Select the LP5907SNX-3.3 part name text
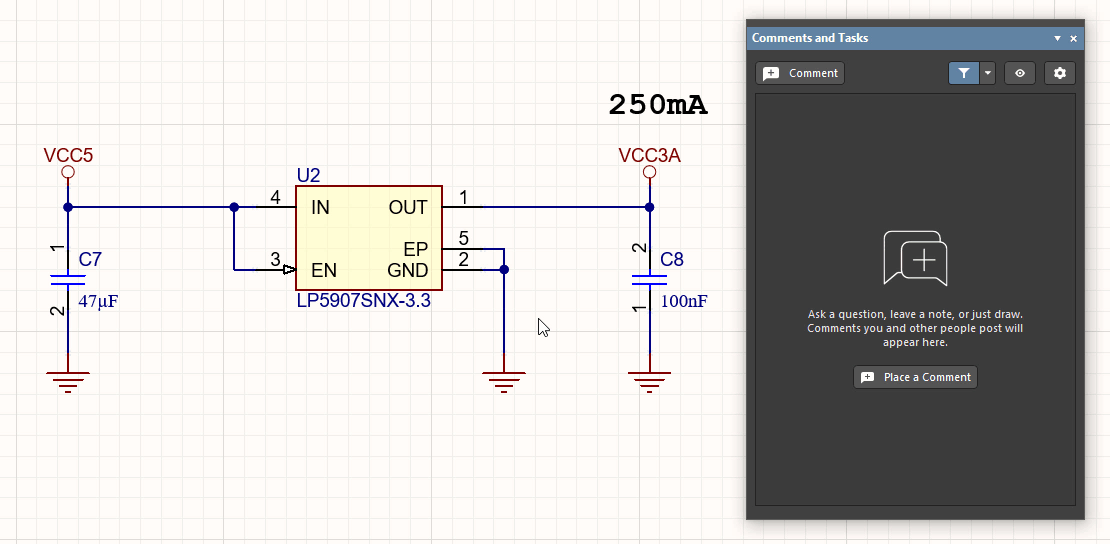Screen dimensions: 1110x544 364,302
